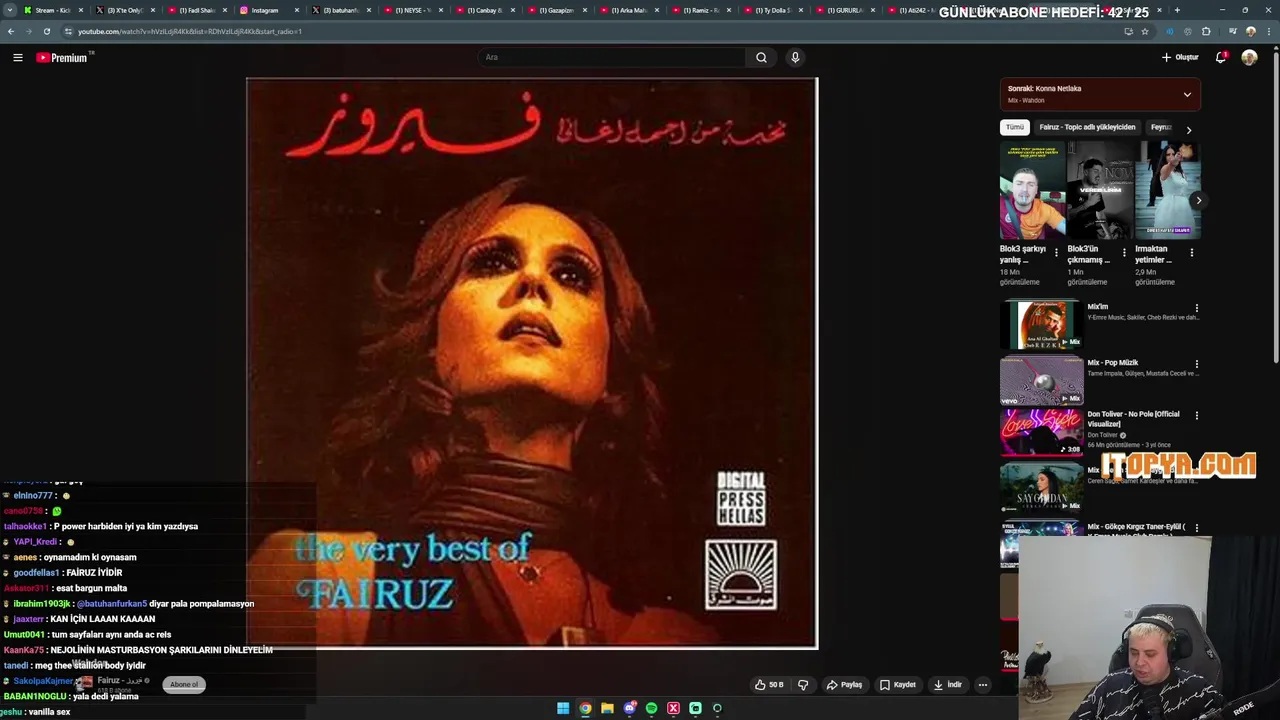Dislike the video with thumbs down

click(x=803, y=685)
